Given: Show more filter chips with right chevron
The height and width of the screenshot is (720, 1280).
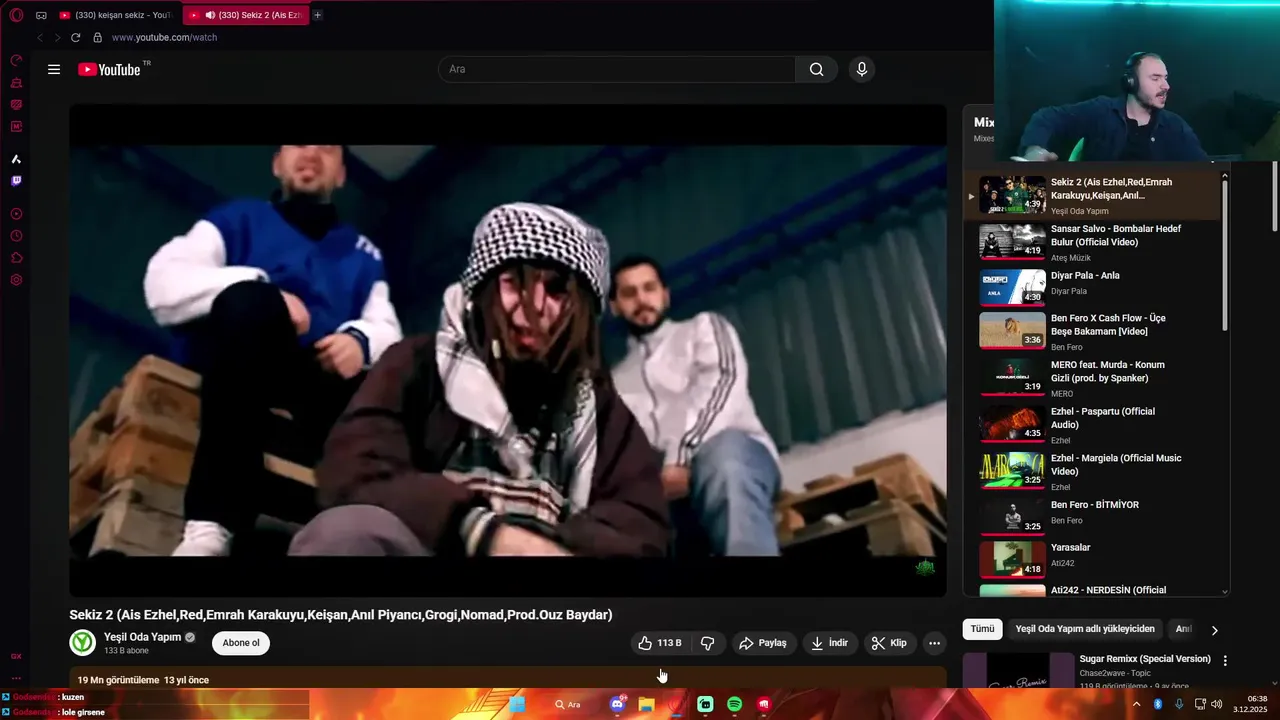Looking at the screenshot, I should click(x=1214, y=630).
